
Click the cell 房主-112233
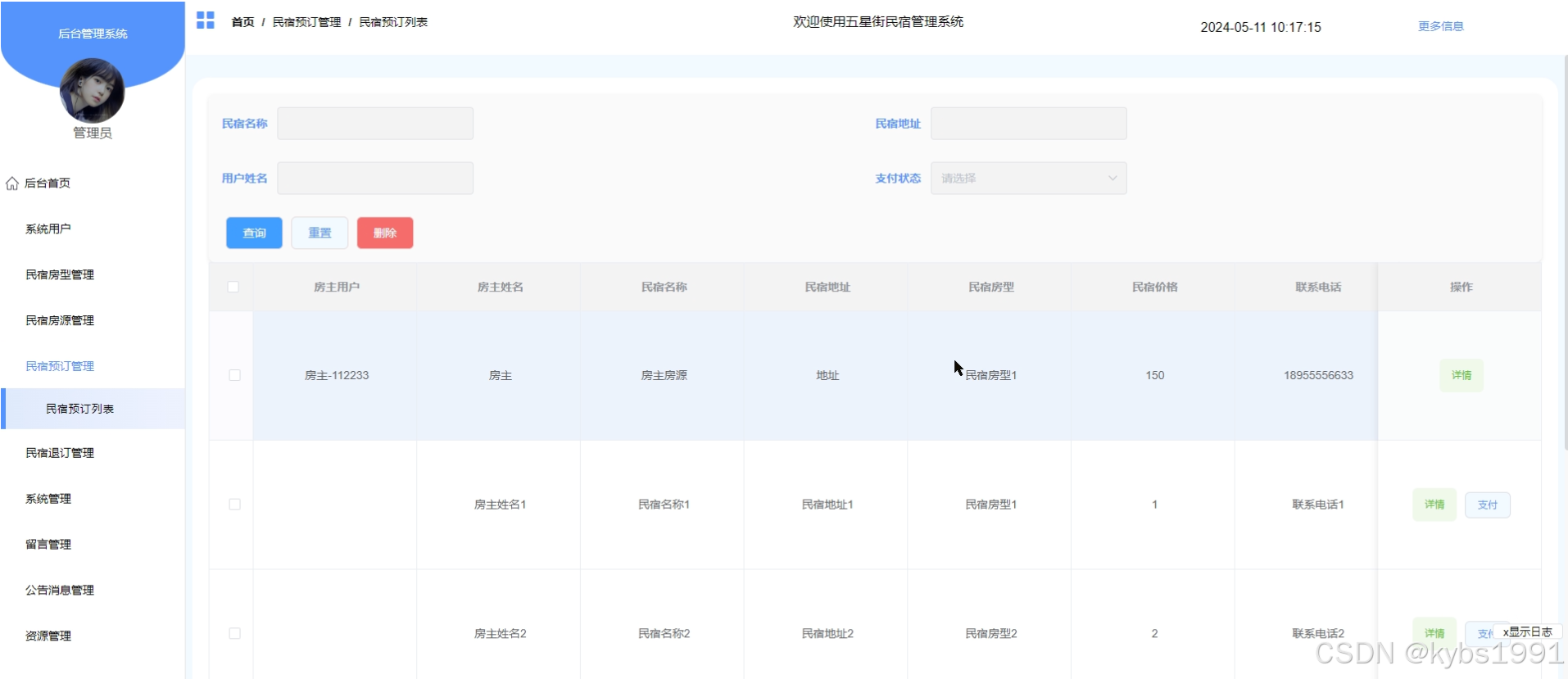tap(337, 376)
